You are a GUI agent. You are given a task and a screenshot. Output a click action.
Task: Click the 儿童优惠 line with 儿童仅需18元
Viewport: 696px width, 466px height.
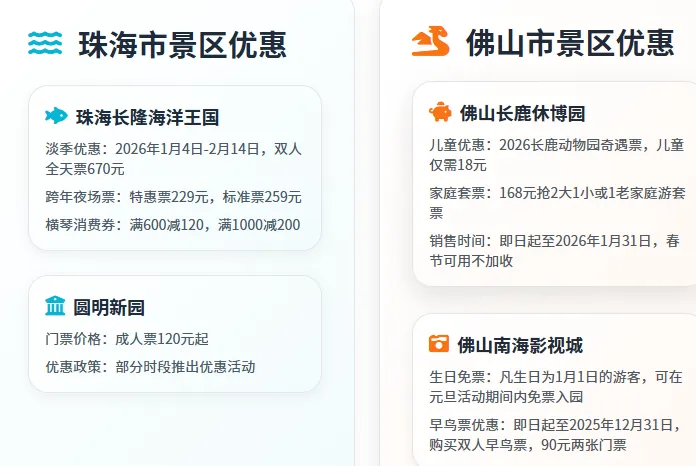[x=557, y=155]
